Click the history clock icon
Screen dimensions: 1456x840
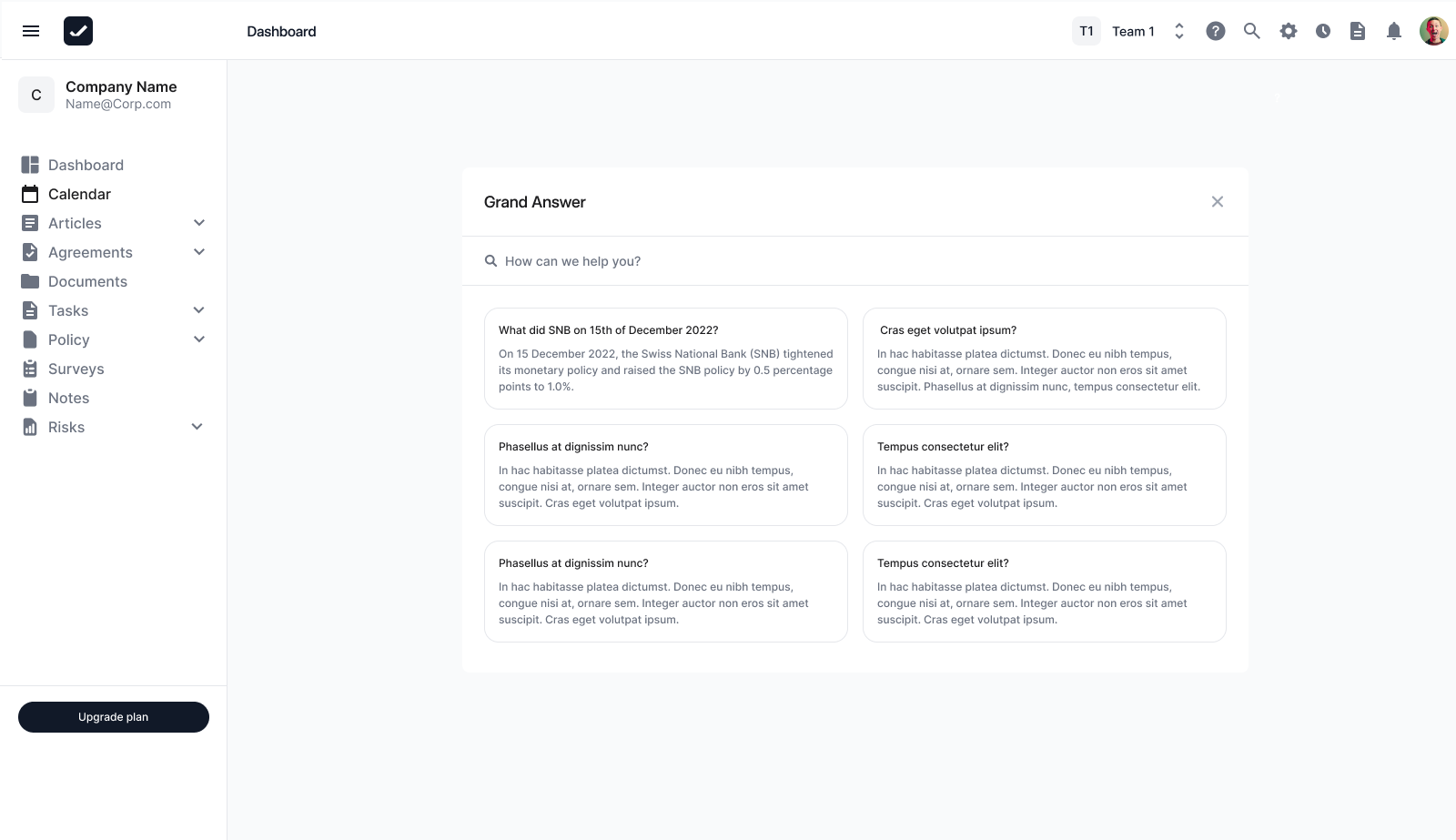click(1323, 31)
